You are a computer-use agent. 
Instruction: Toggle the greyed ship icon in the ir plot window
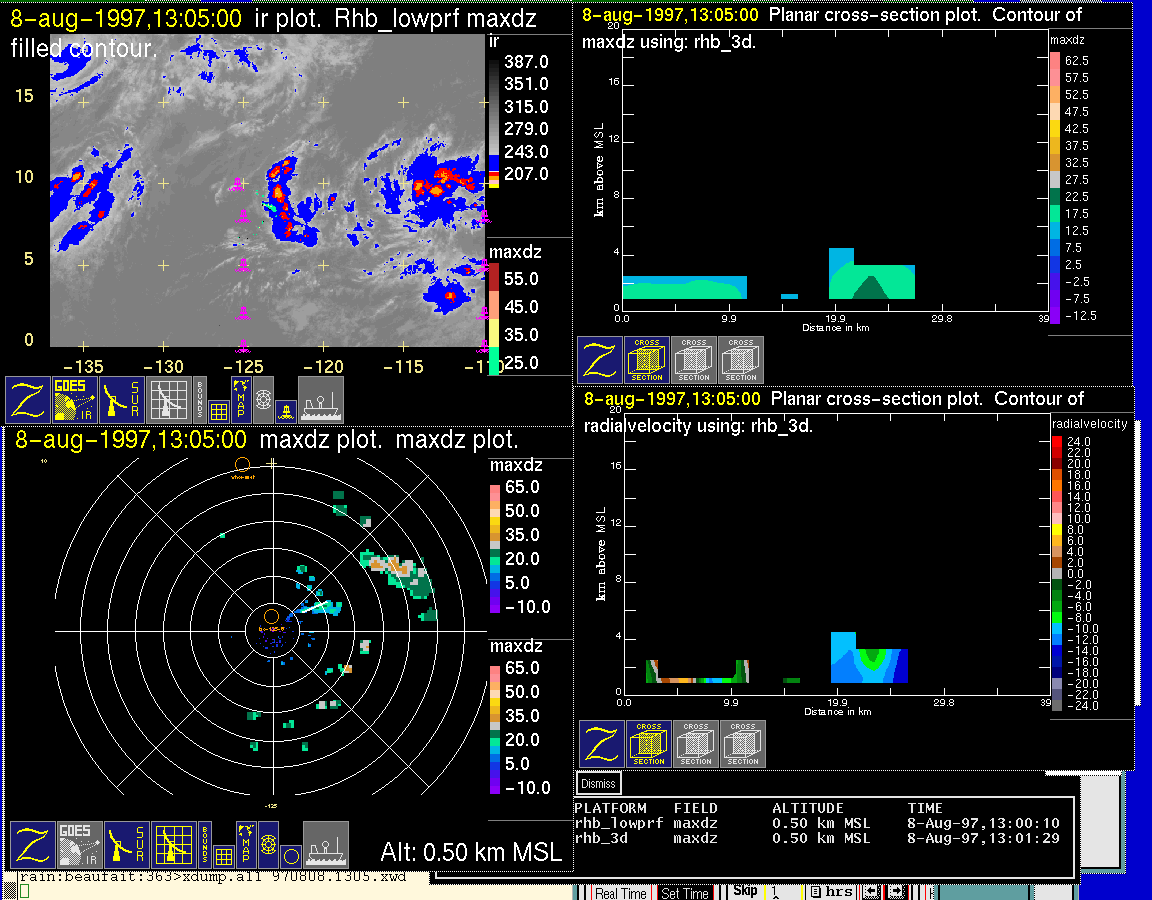tap(320, 399)
